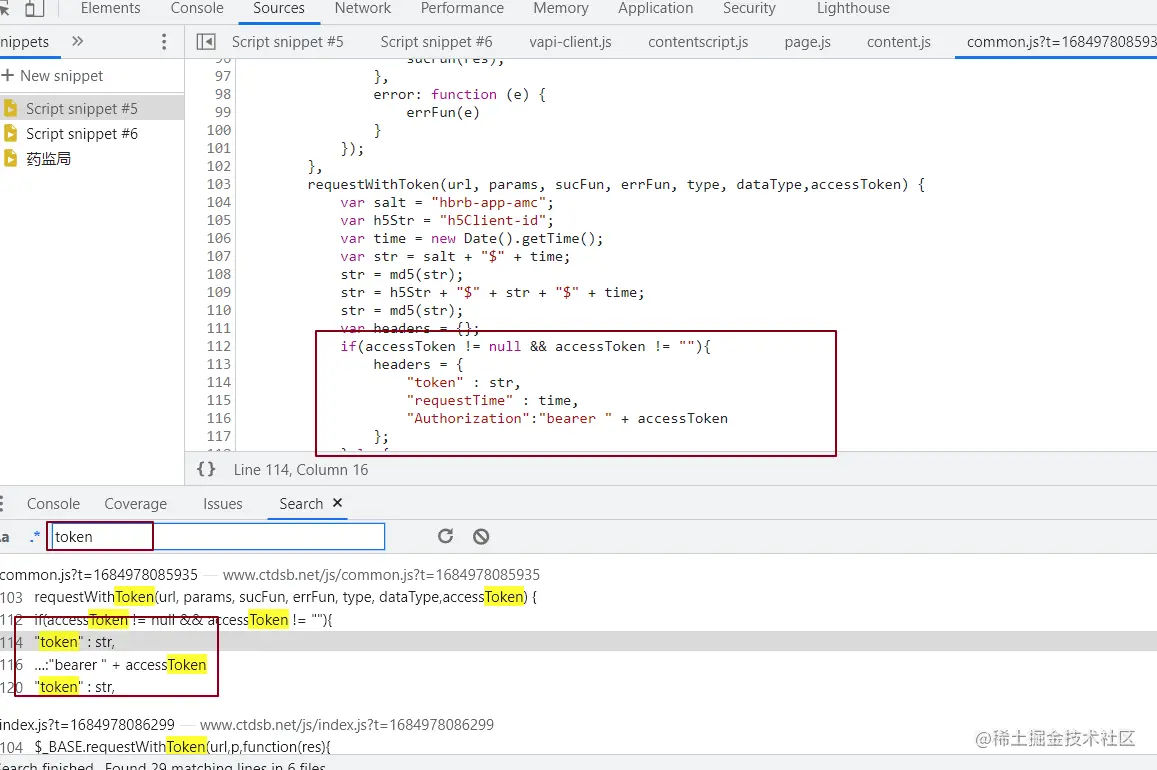Switch to page.js editor tab
Screen dimensions: 1157x770
pyautogui.click(x=807, y=42)
